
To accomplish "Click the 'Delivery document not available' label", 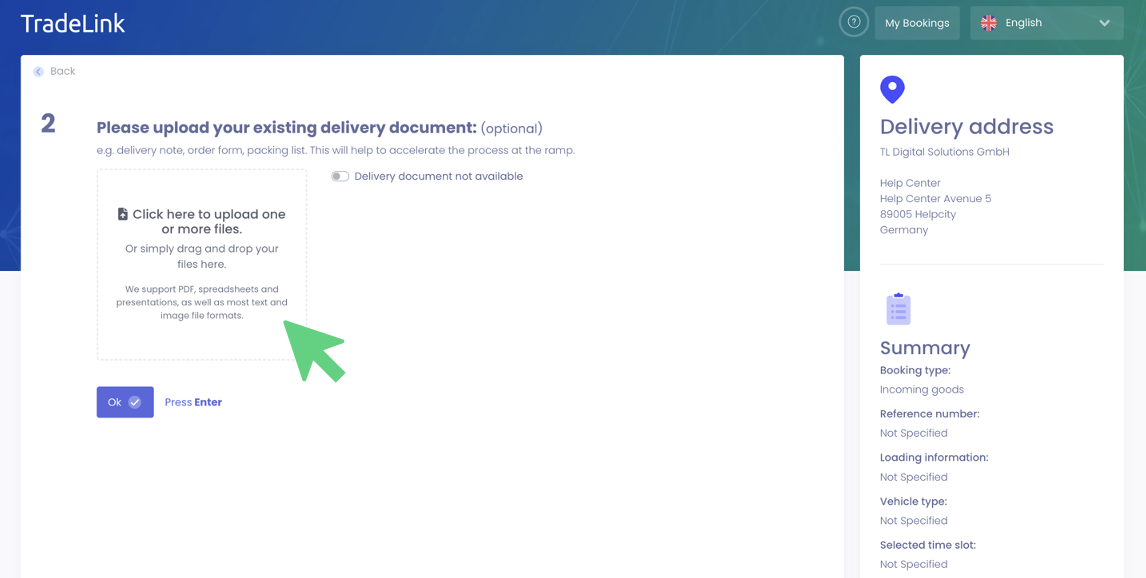I will [438, 177].
